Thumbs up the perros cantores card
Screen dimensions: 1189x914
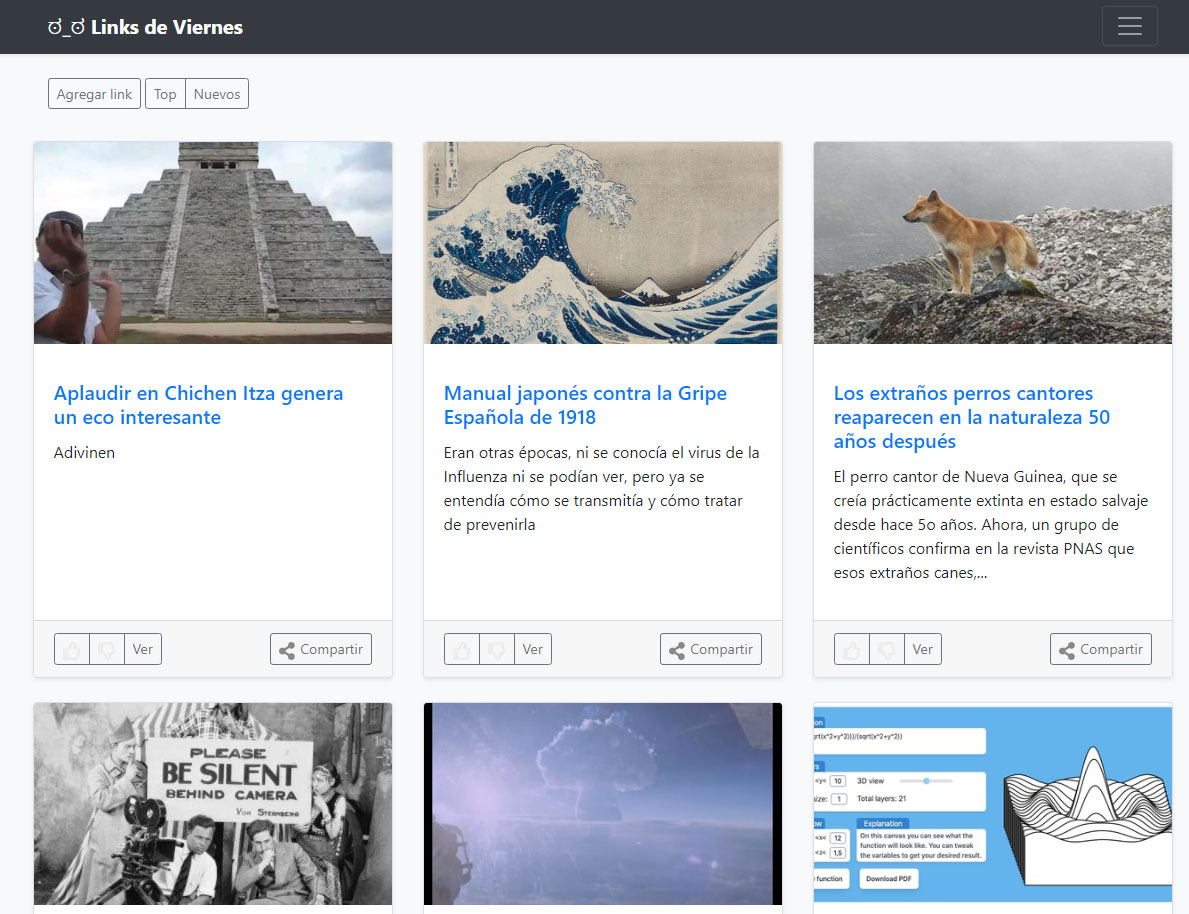pos(852,649)
